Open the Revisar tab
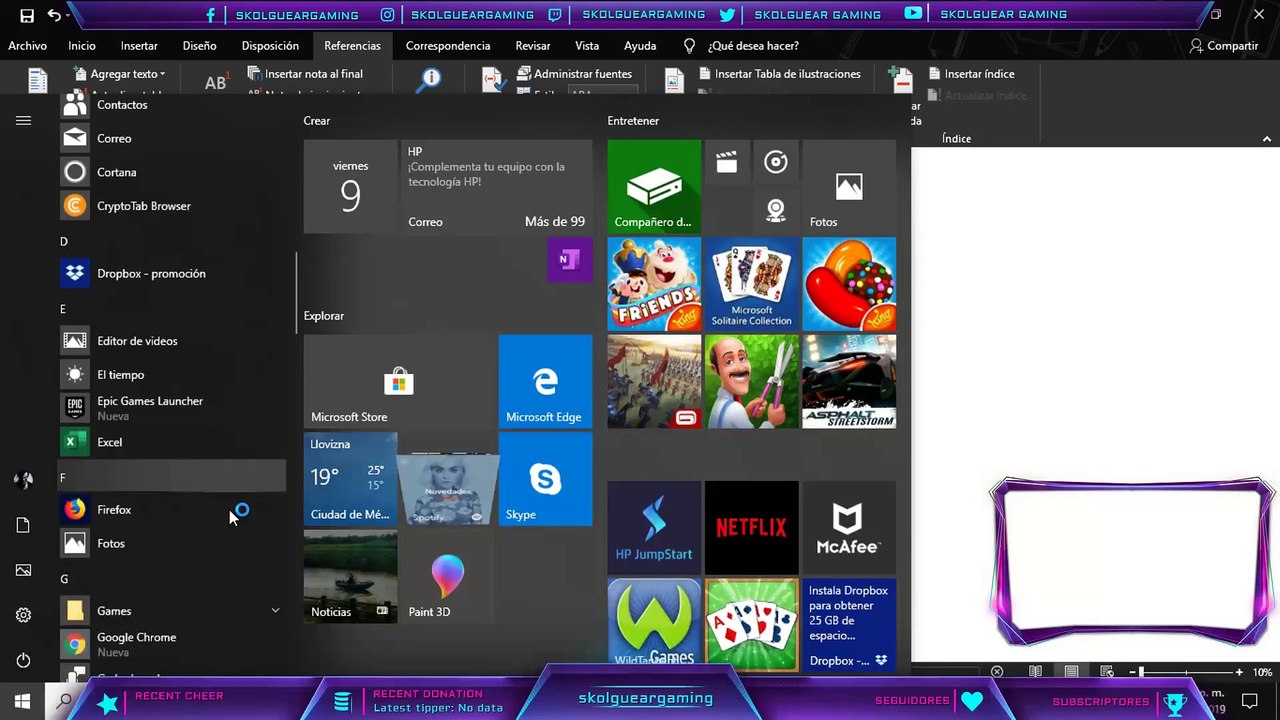This screenshot has height=720, width=1280. 533,46
